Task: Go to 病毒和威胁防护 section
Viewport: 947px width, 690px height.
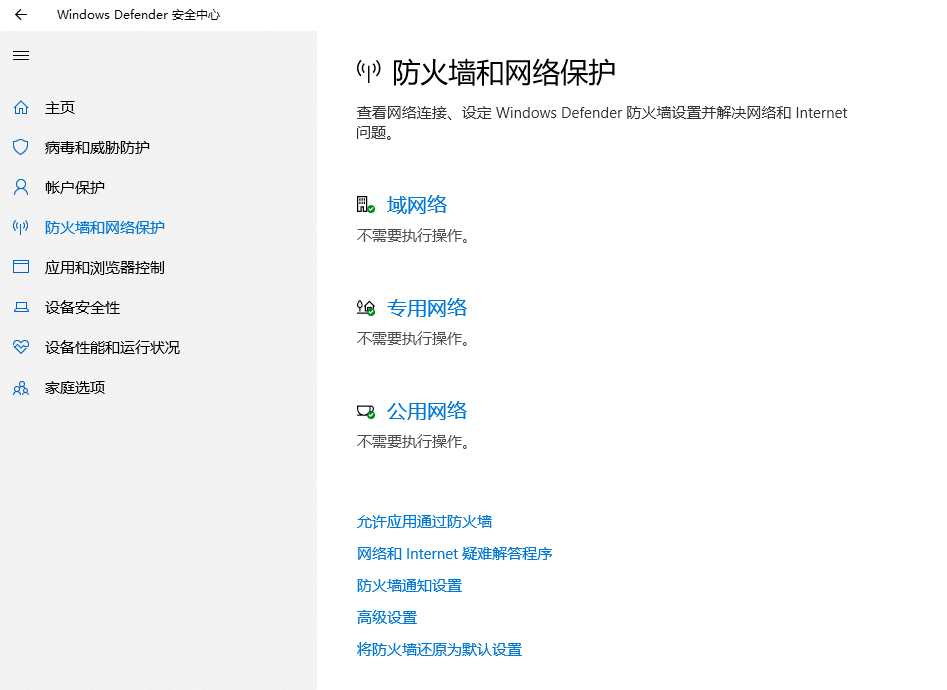Action: coord(97,147)
